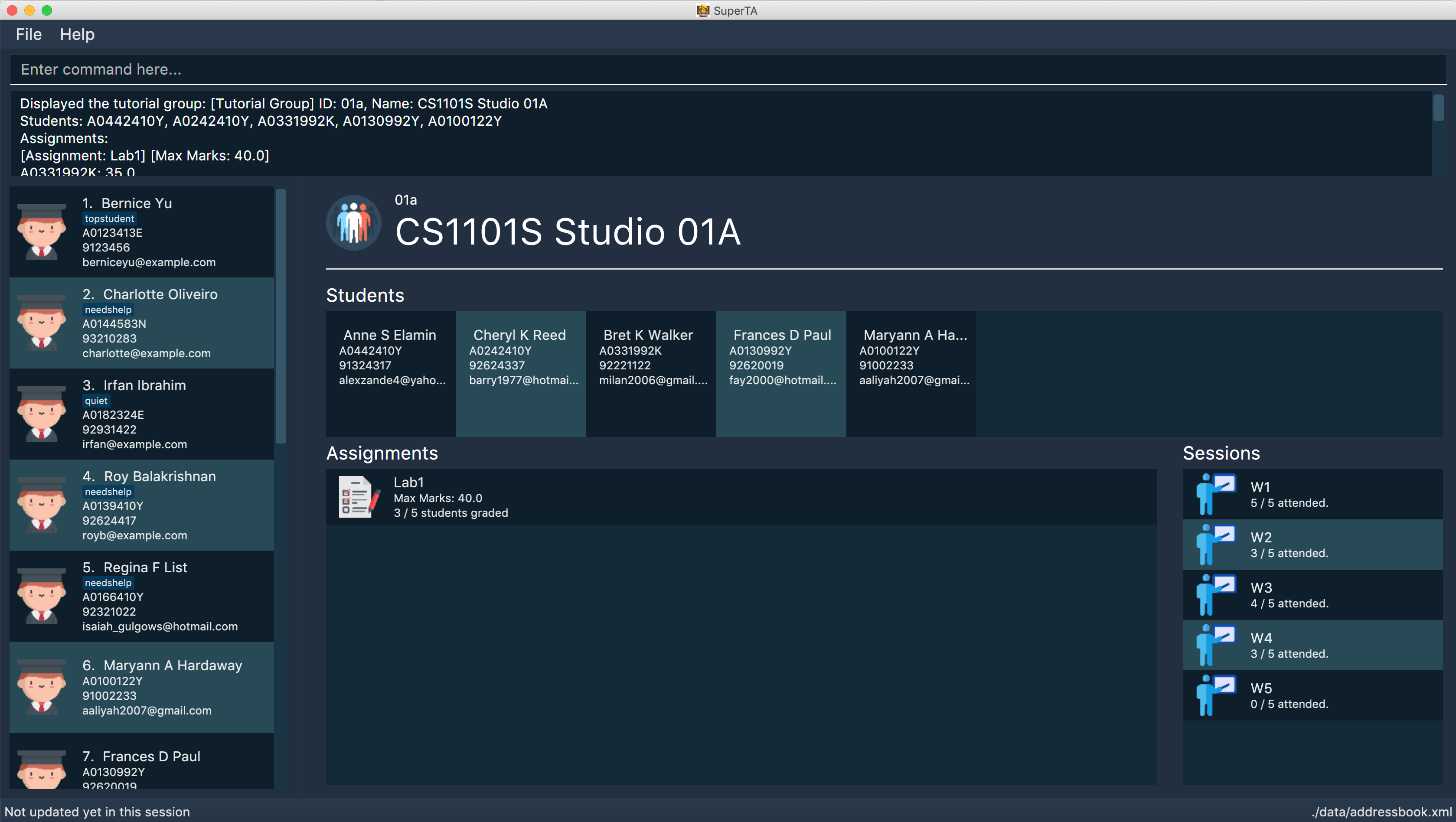Select list entry 6. Maryann A Hardaway

coord(142,687)
